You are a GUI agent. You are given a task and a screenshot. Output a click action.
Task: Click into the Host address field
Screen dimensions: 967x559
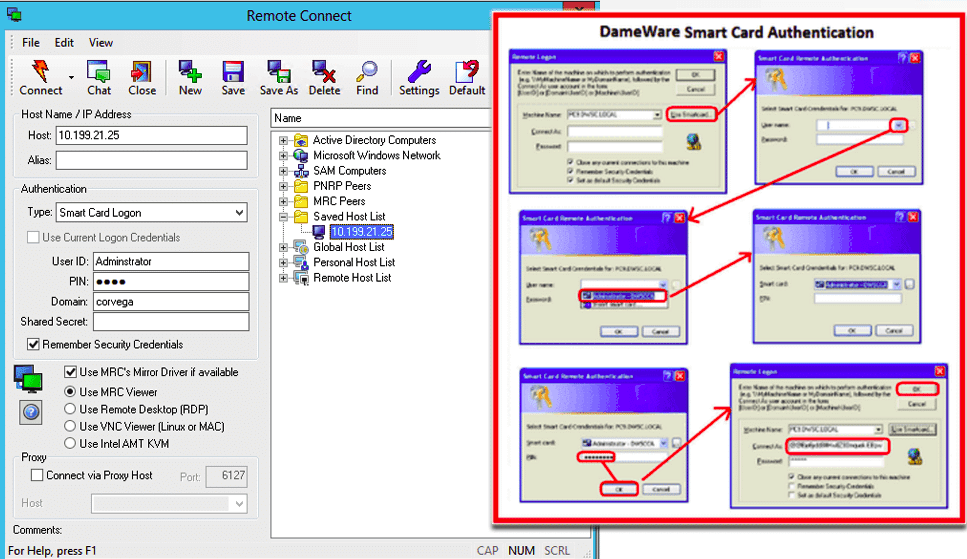[x=152, y=135]
